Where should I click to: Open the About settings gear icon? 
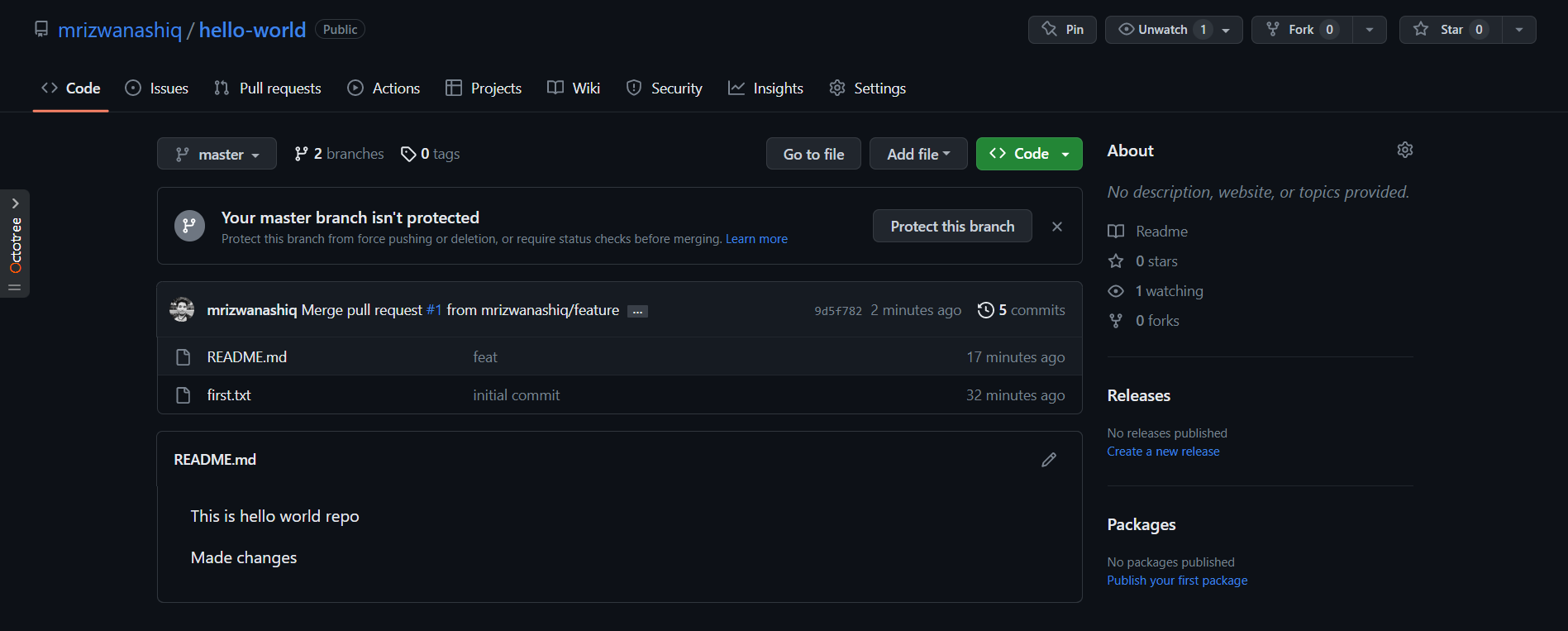coord(1404,150)
